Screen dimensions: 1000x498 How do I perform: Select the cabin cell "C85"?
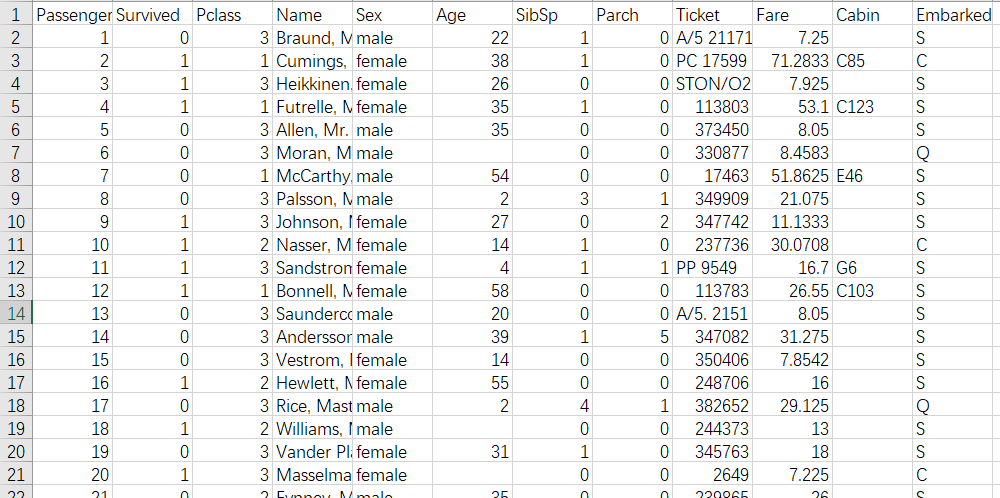[x=872, y=61]
